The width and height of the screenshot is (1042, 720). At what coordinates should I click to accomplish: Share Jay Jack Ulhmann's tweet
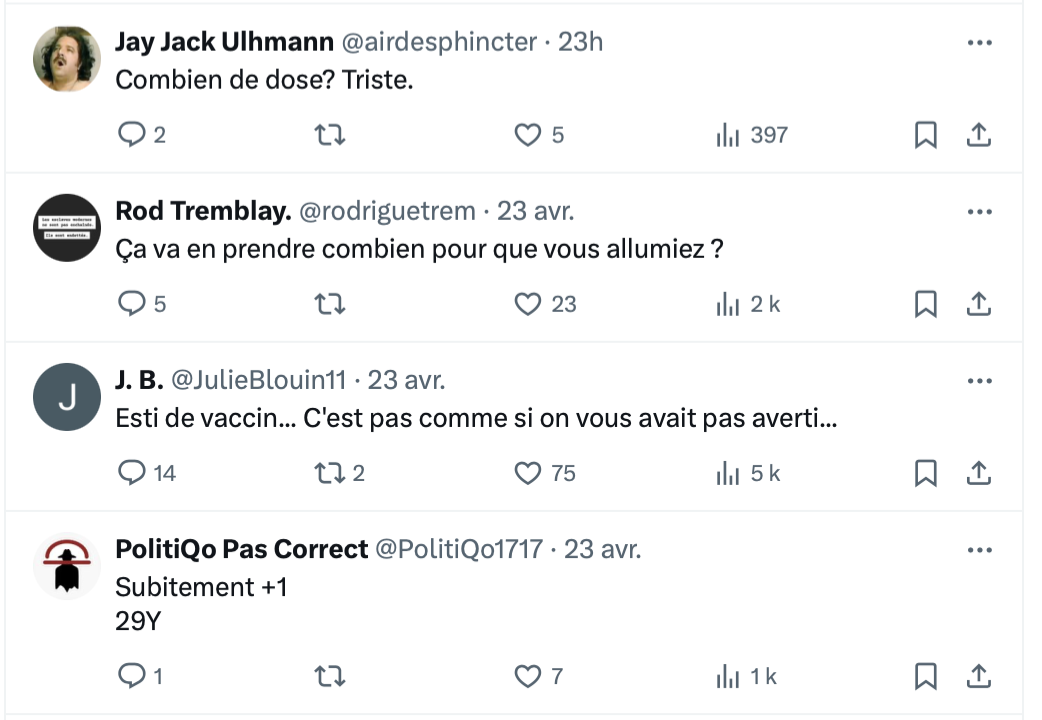point(980,135)
